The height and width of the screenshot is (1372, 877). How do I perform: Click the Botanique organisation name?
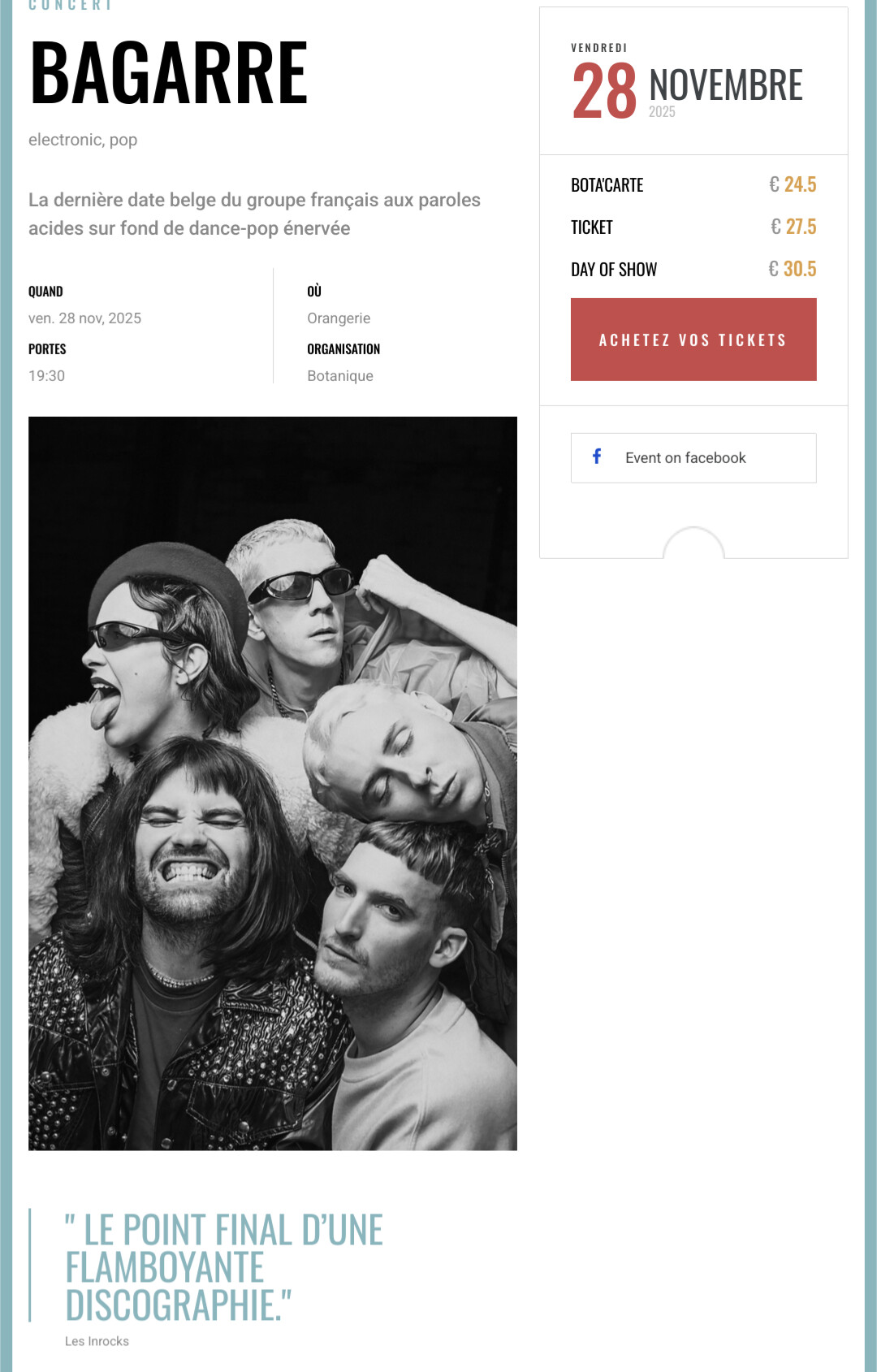pyautogui.click(x=340, y=376)
